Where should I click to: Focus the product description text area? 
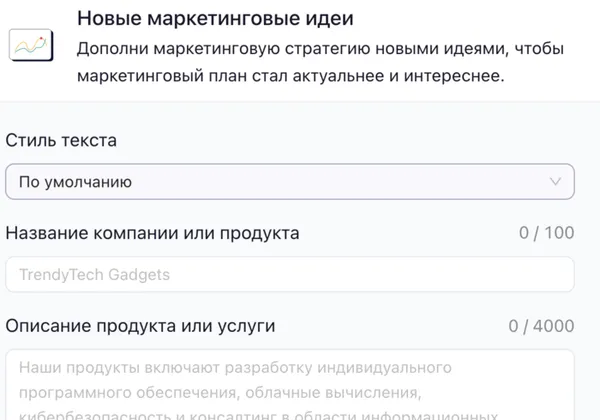click(x=290, y=385)
